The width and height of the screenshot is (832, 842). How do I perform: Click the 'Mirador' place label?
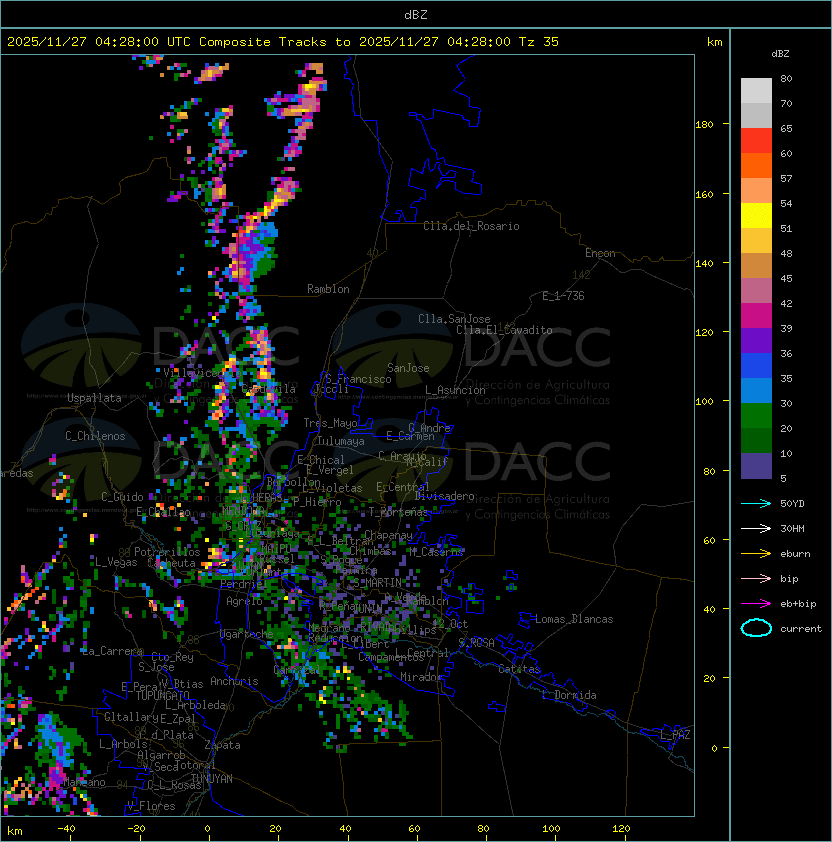pyautogui.click(x=421, y=677)
